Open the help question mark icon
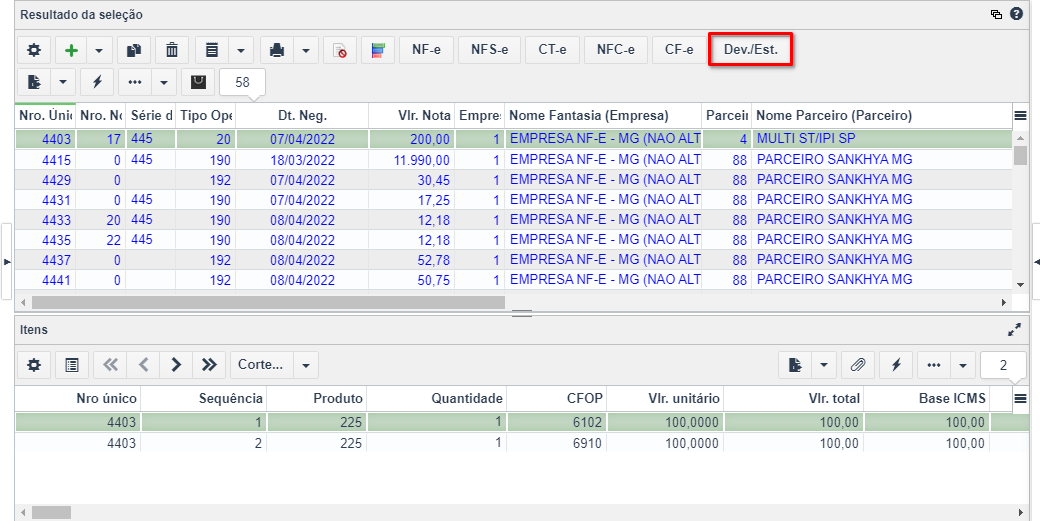 coord(1016,14)
